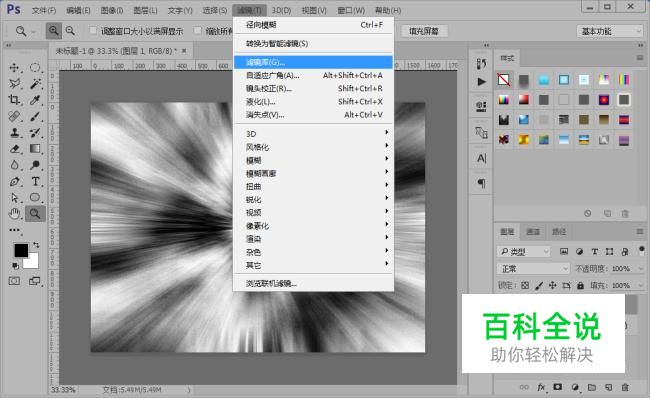Add layer style fx button
The width and height of the screenshot is (650, 398).
click(x=541, y=387)
